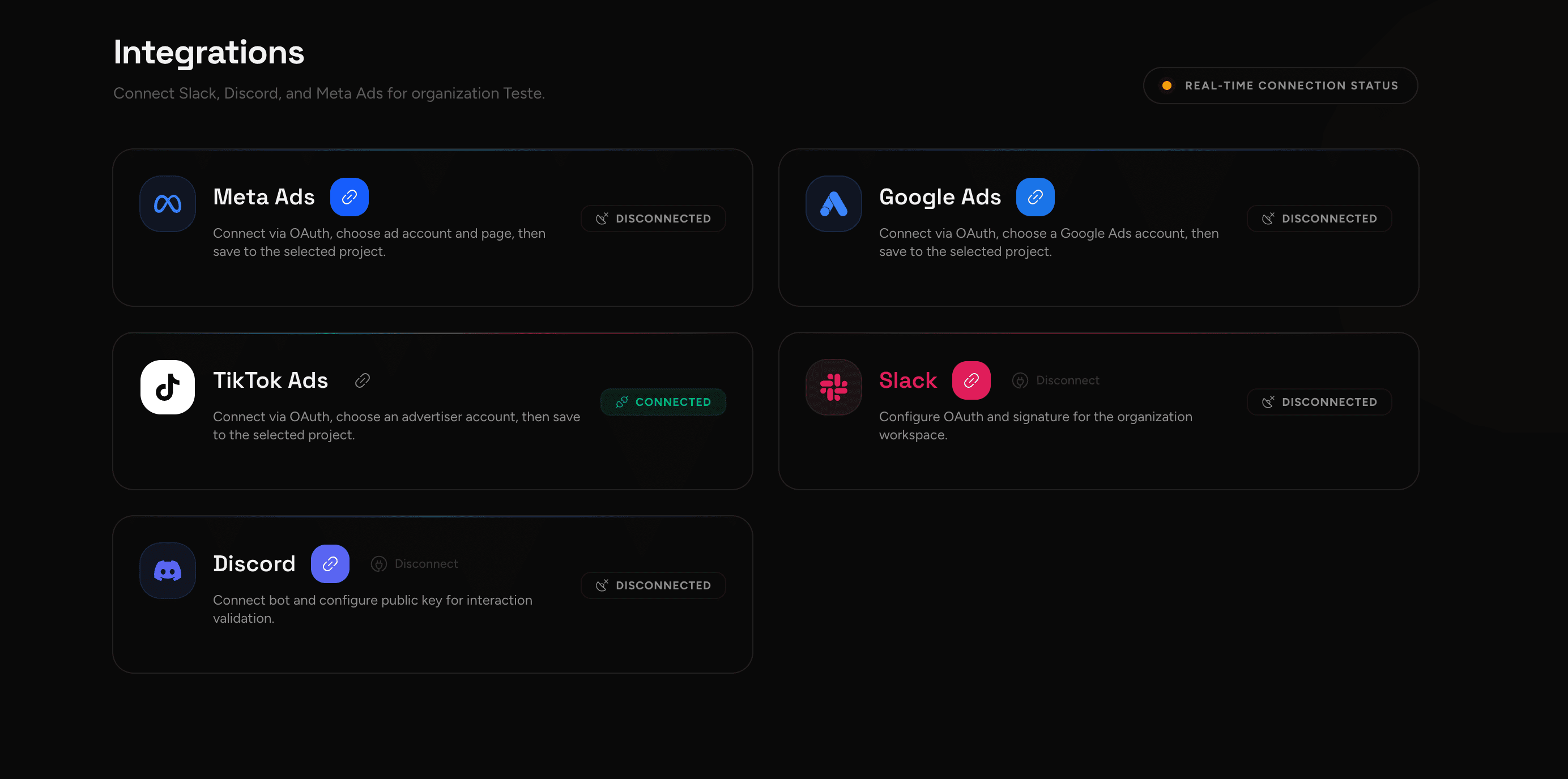Click the Google Ads title text
Viewport: 1568px width, 779px height.
click(x=940, y=197)
